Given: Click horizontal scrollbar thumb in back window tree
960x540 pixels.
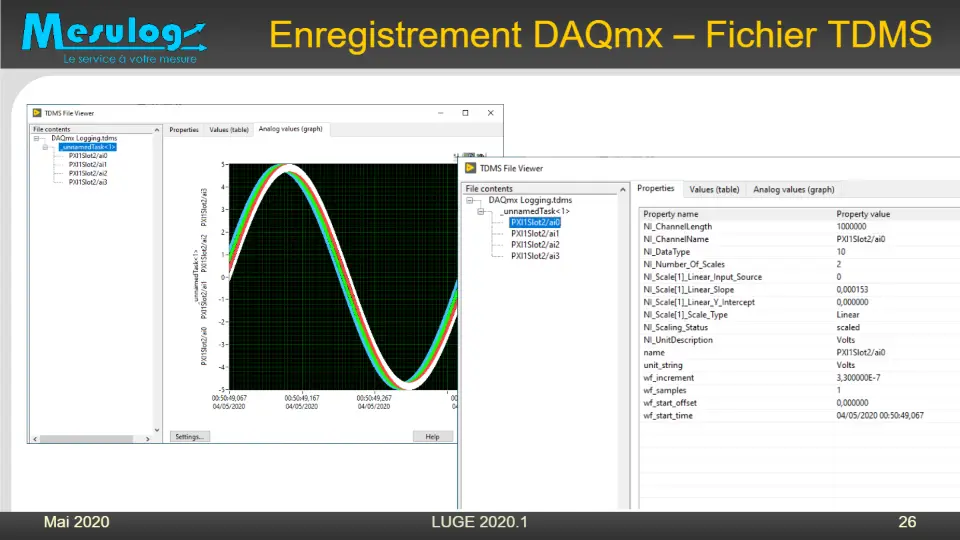Looking at the screenshot, I should (86, 439).
